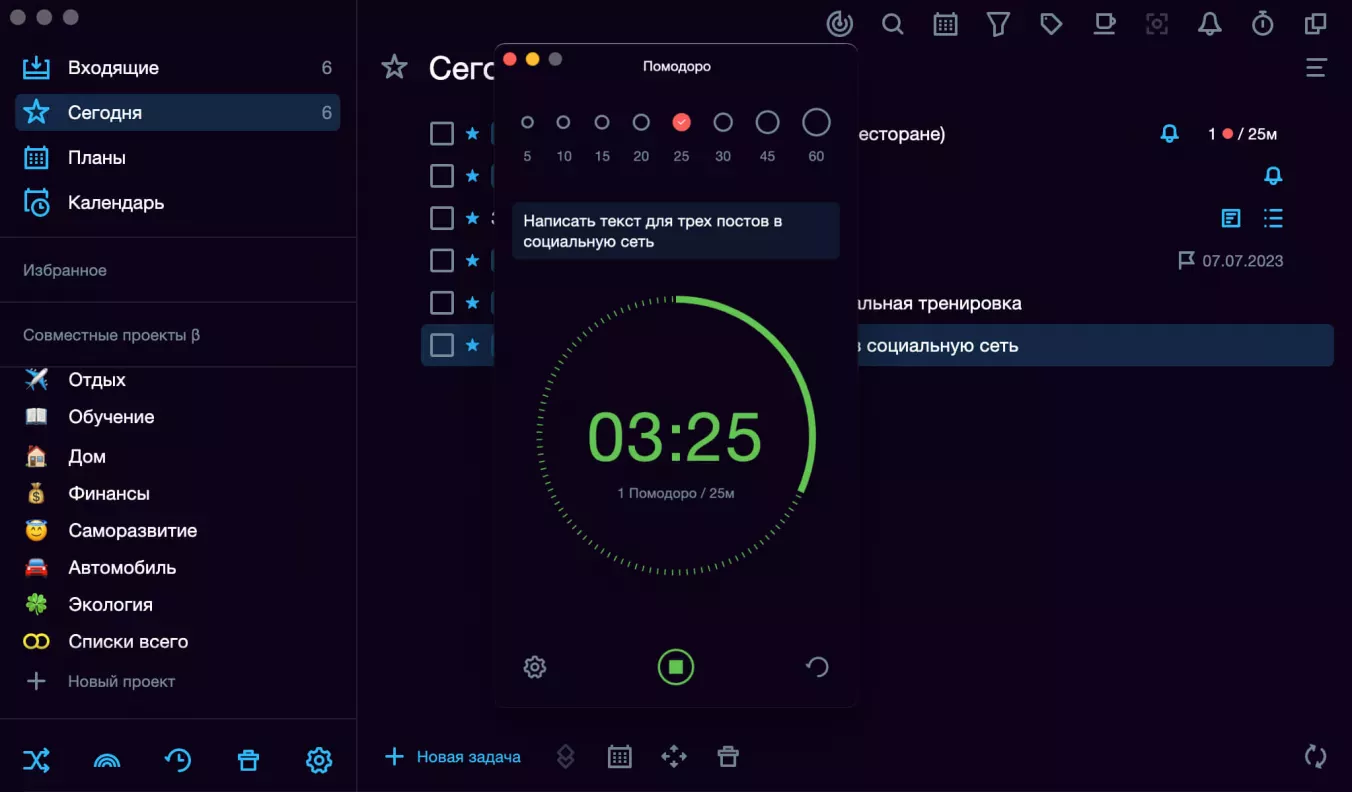The height and width of the screenshot is (792, 1352).
Task: Open Календарь in sidebar
Action: (x=177, y=203)
